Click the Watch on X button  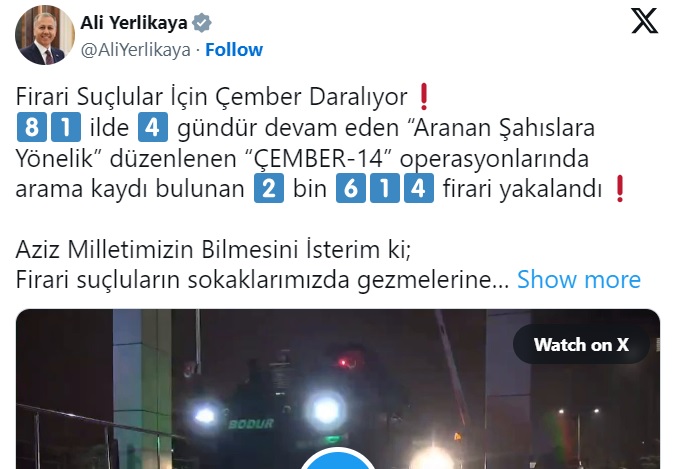pyautogui.click(x=581, y=344)
